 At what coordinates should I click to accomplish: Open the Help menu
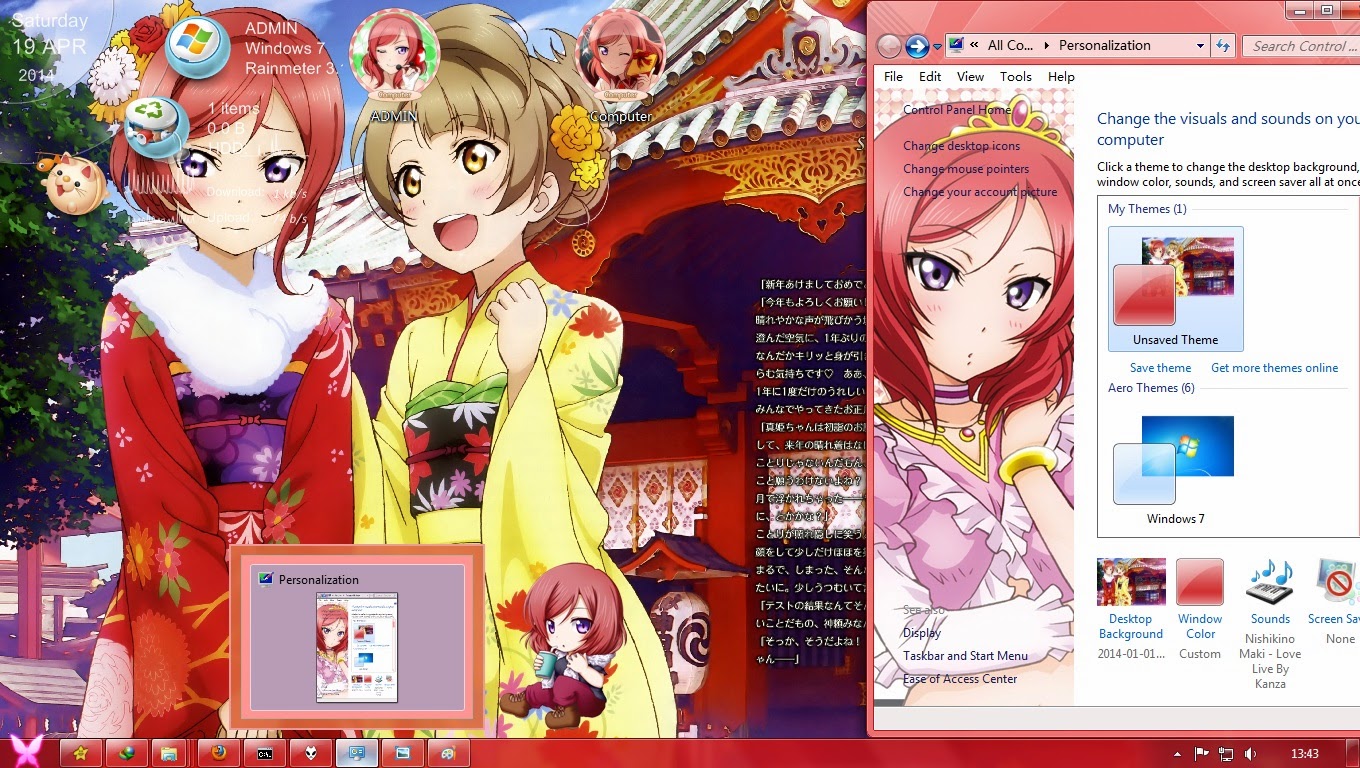(x=1061, y=76)
